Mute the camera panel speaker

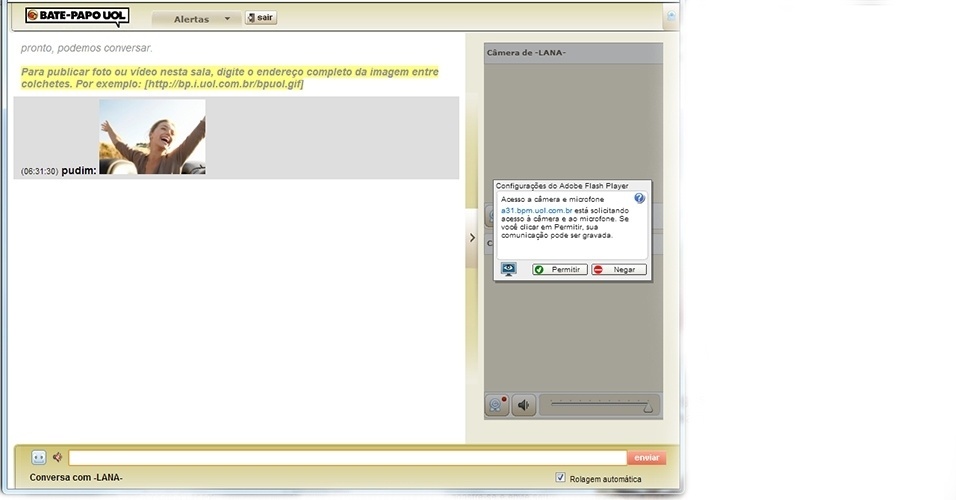tap(524, 405)
